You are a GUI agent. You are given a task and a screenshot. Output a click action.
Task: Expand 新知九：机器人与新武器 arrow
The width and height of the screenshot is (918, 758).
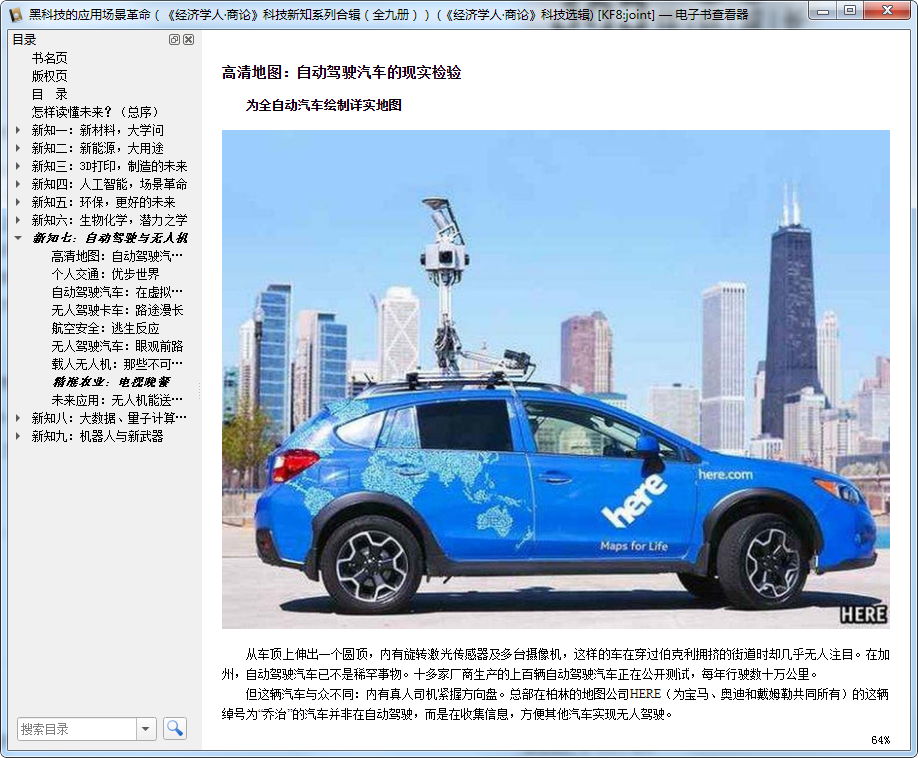[18, 436]
